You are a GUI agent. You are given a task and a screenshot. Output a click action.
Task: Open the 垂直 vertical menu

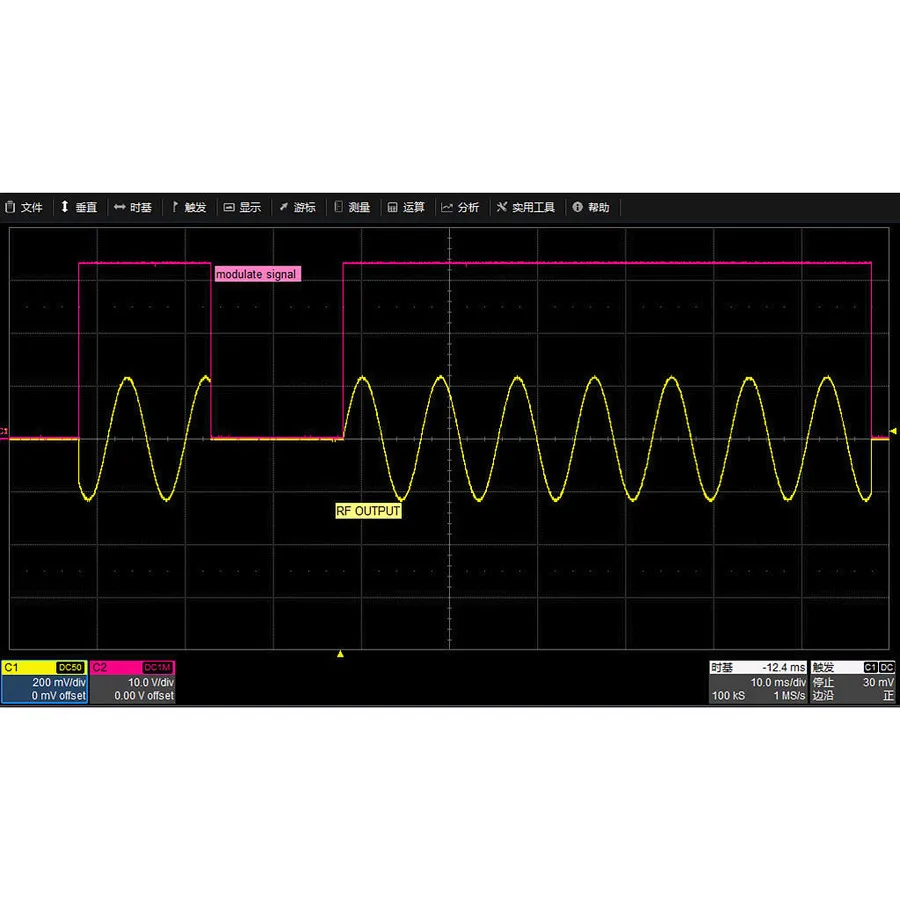click(80, 207)
